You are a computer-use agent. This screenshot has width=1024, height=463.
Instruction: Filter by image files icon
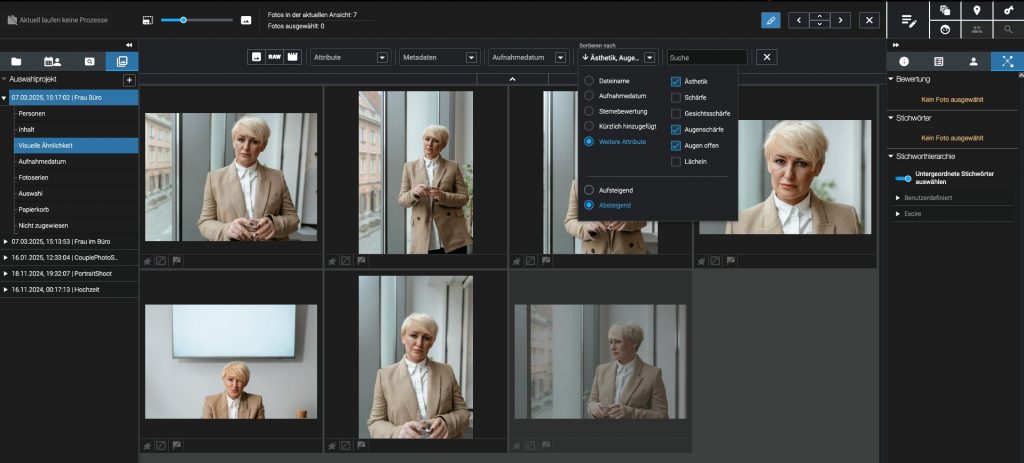(x=257, y=57)
